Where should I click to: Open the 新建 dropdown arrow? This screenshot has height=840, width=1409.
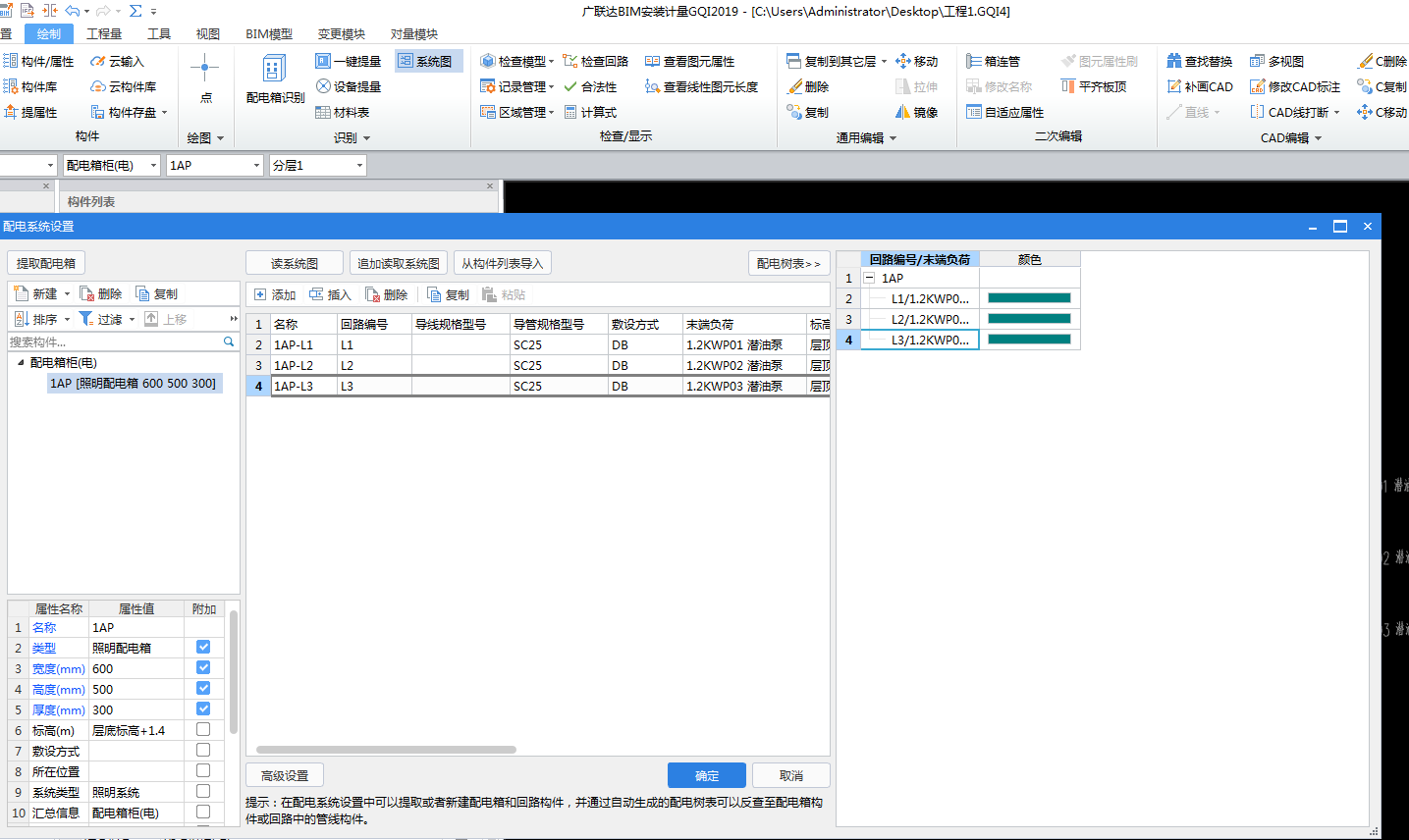[67, 294]
